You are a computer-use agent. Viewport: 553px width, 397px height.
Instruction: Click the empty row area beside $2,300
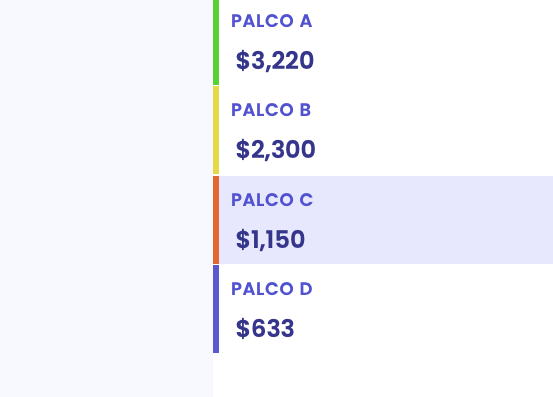(434, 149)
